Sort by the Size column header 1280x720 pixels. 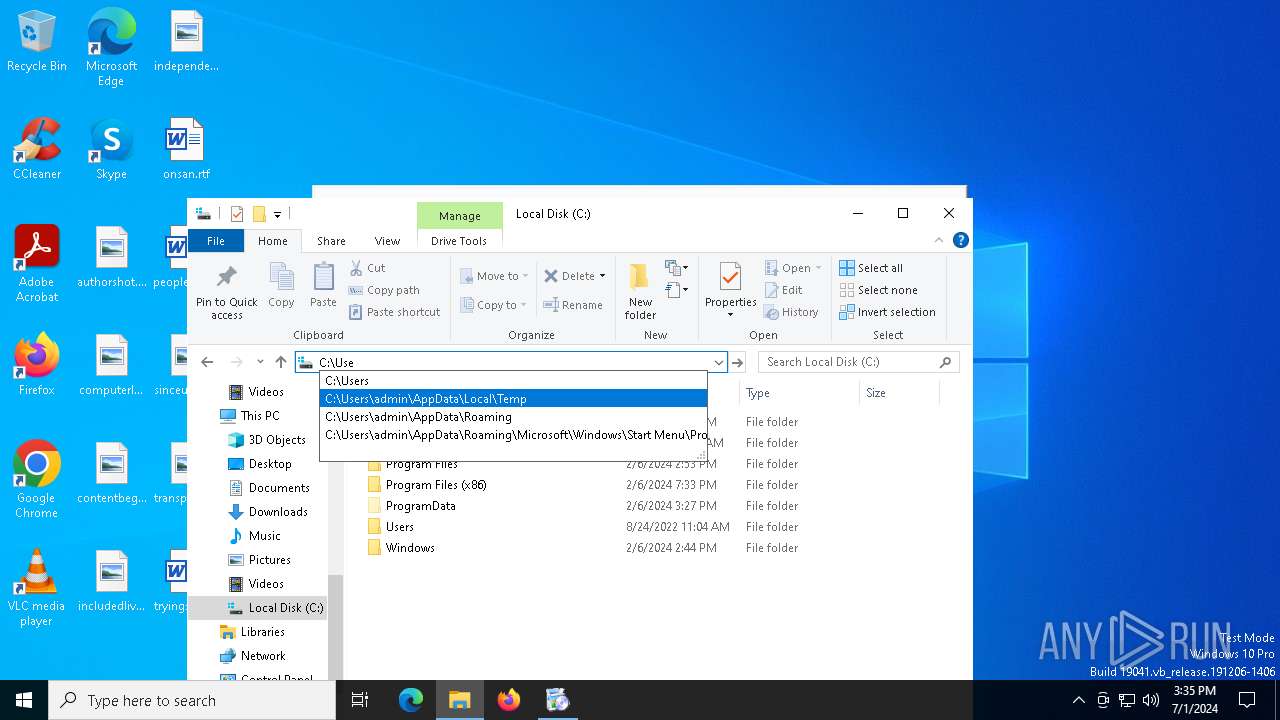coord(899,393)
